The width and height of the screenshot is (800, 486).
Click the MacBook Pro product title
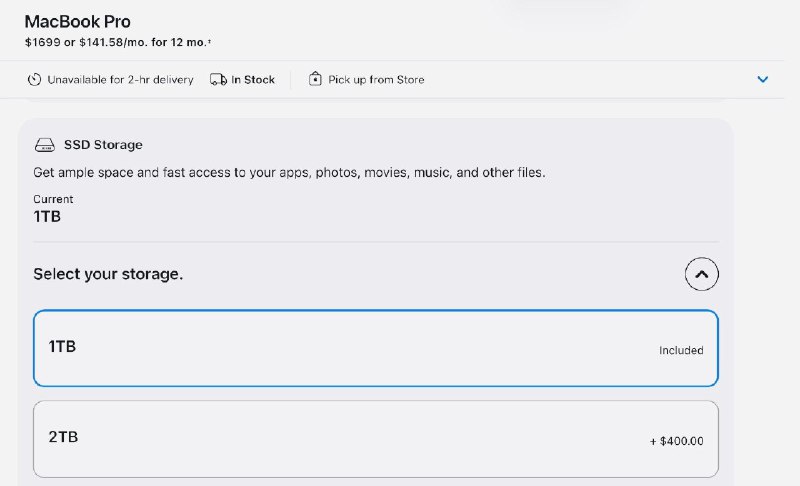pyautogui.click(x=77, y=22)
